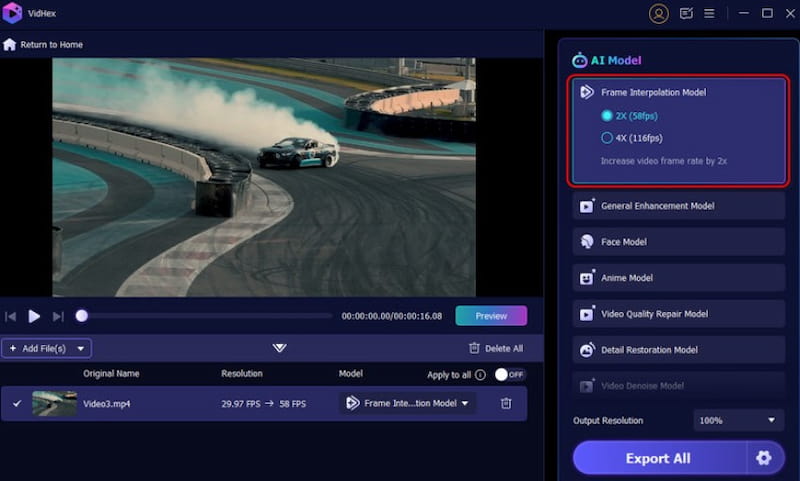Open the Frame Inte...tion Model dropdown
Screen dimensions: 800x481
[408, 403]
